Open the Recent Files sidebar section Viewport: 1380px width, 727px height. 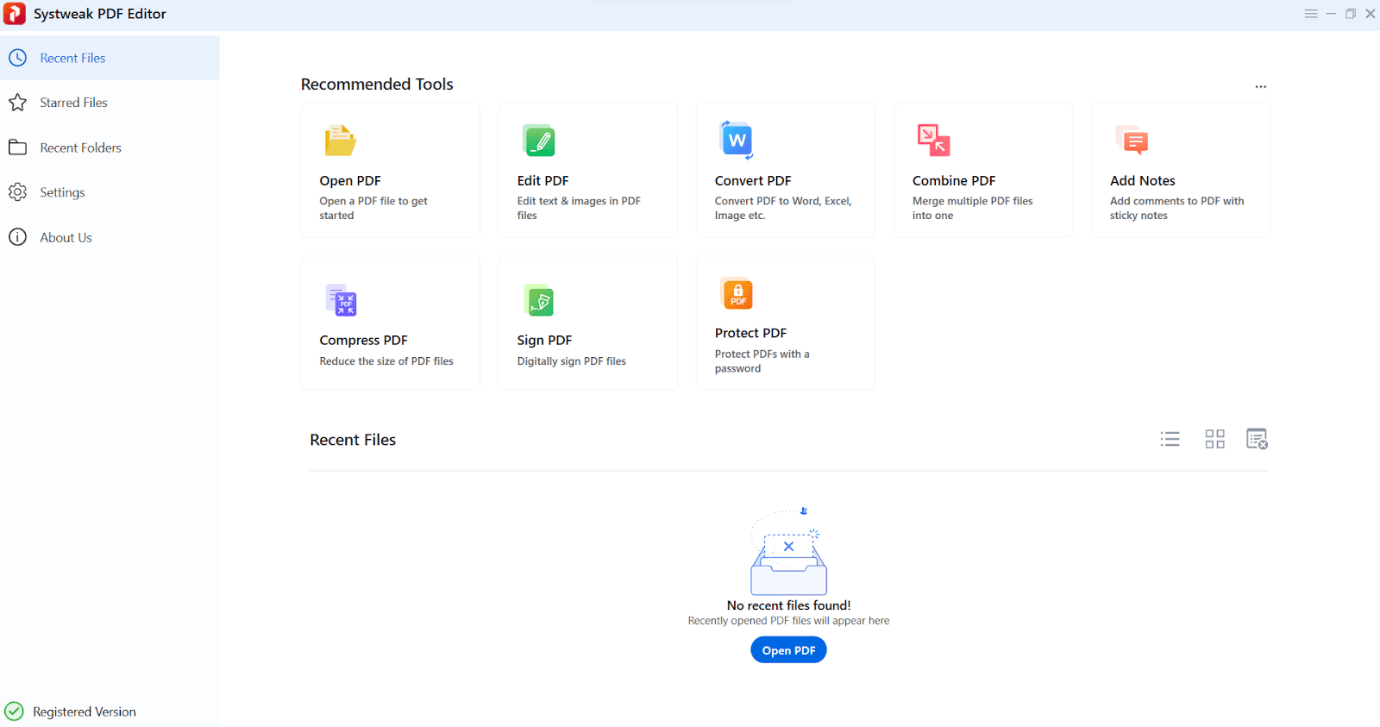[x=110, y=58]
